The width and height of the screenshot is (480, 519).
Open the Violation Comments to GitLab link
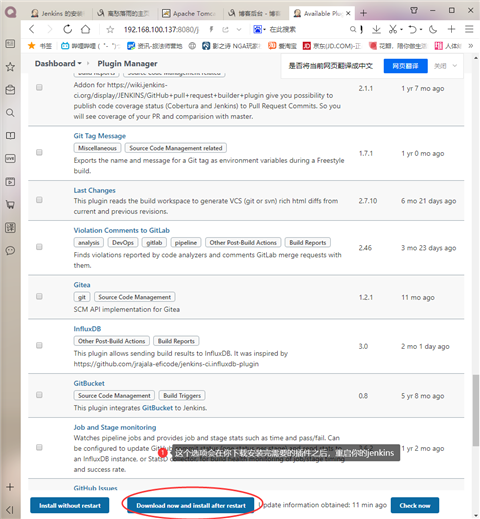pos(122,230)
